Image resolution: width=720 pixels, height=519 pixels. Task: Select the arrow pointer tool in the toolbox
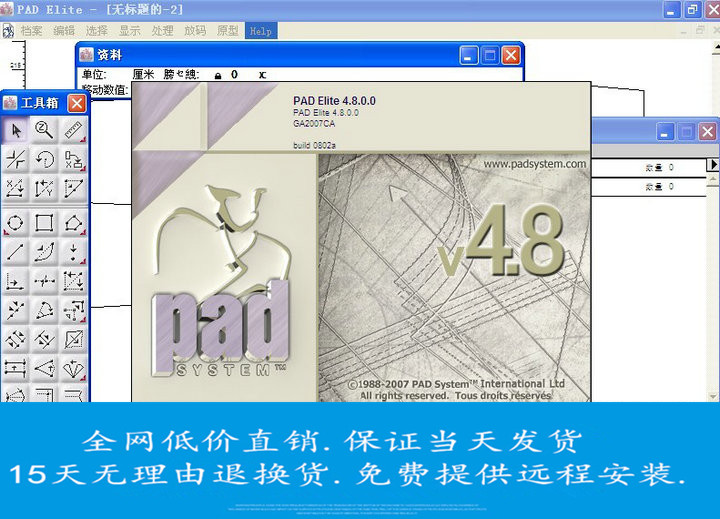click(x=15, y=131)
